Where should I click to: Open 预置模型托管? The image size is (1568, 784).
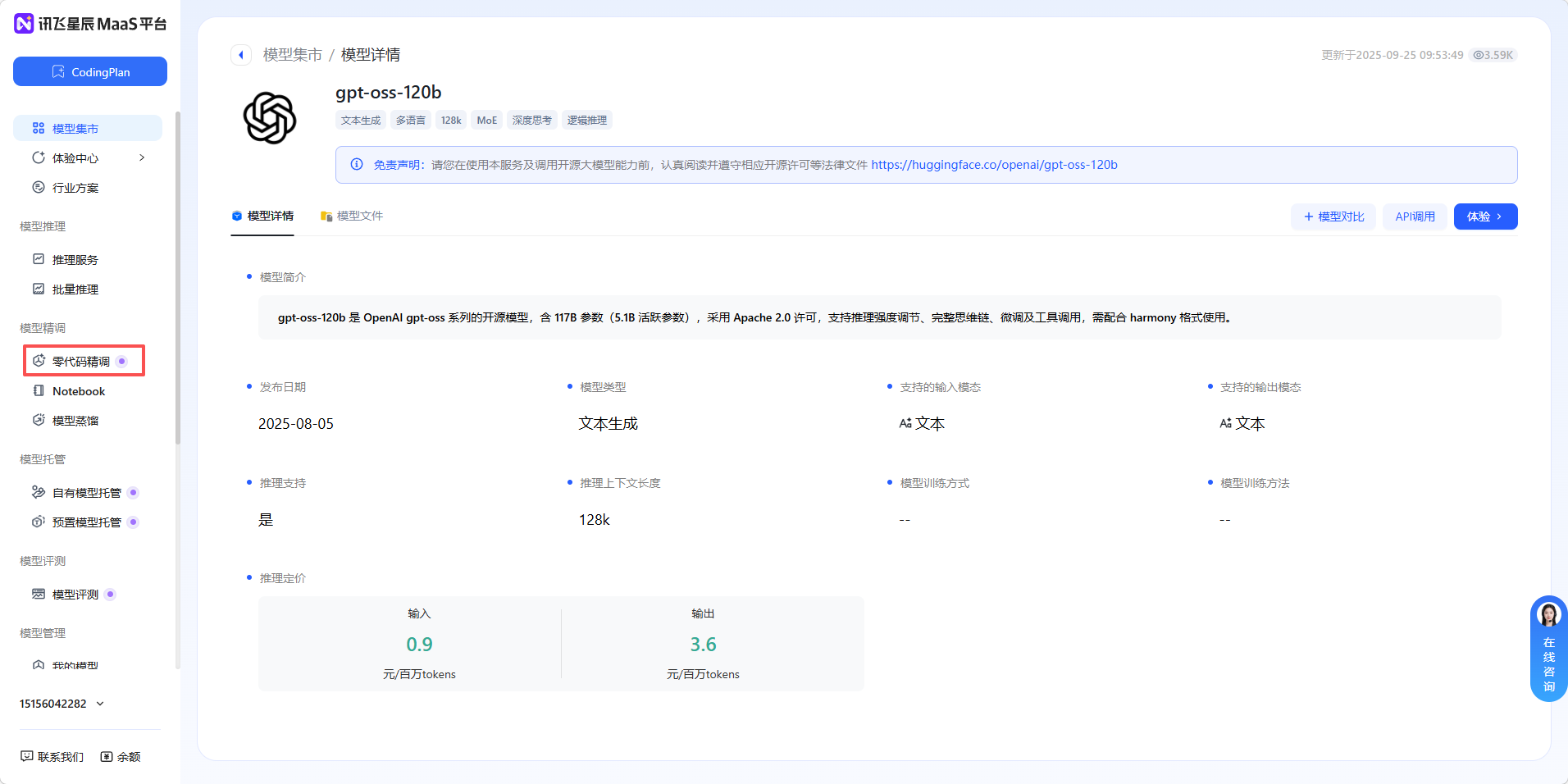(x=88, y=522)
